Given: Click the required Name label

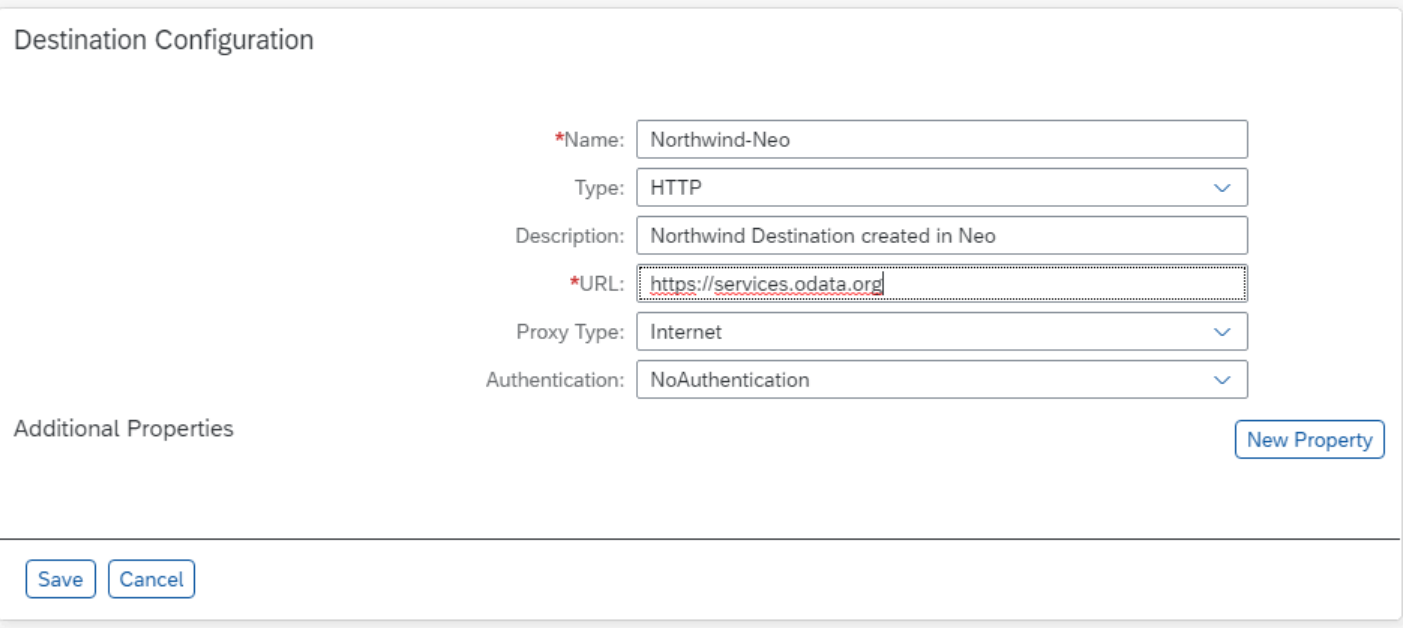Looking at the screenshot, I should (x=593, y=140).
